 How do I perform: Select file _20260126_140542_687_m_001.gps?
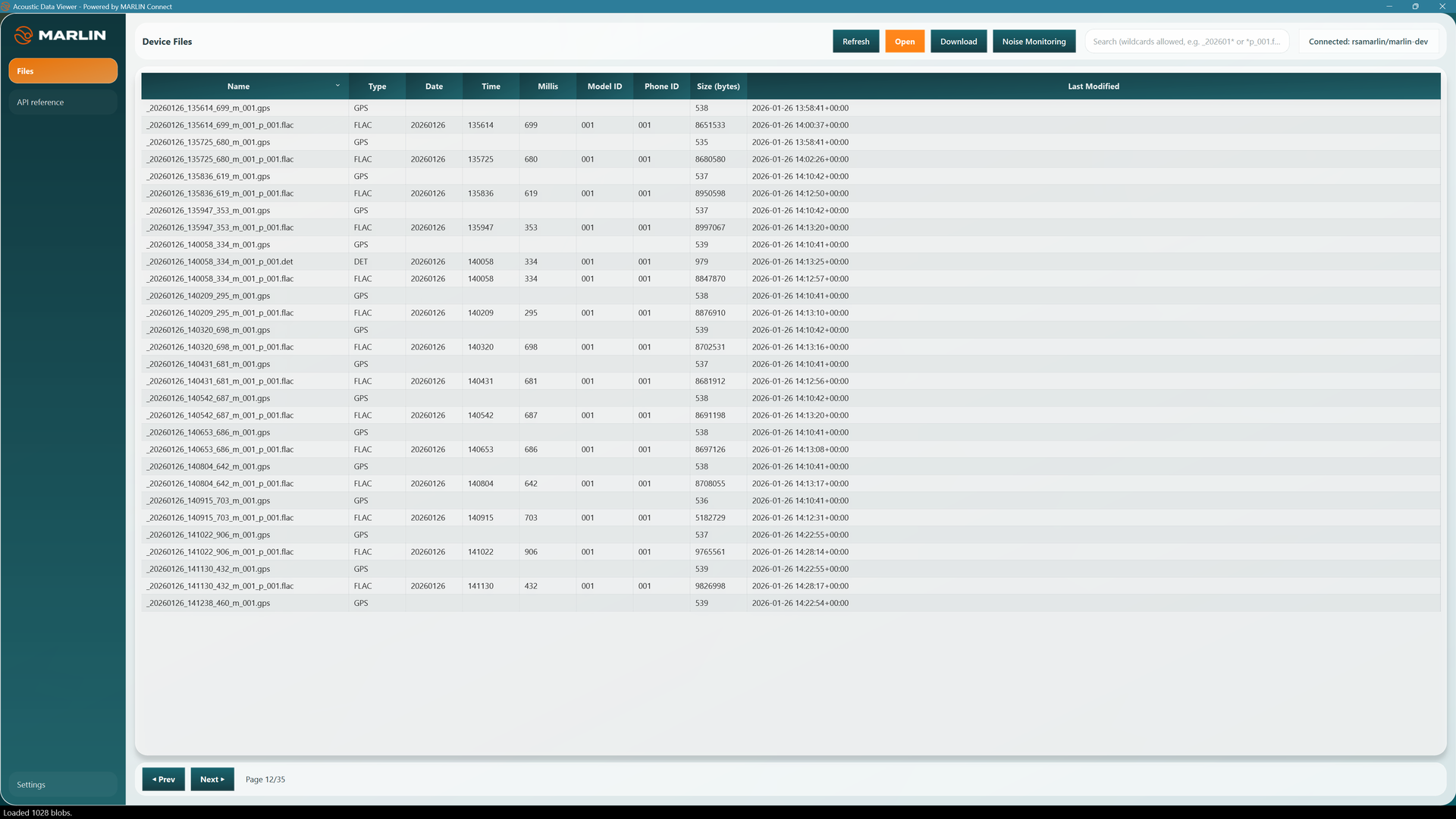209,398
